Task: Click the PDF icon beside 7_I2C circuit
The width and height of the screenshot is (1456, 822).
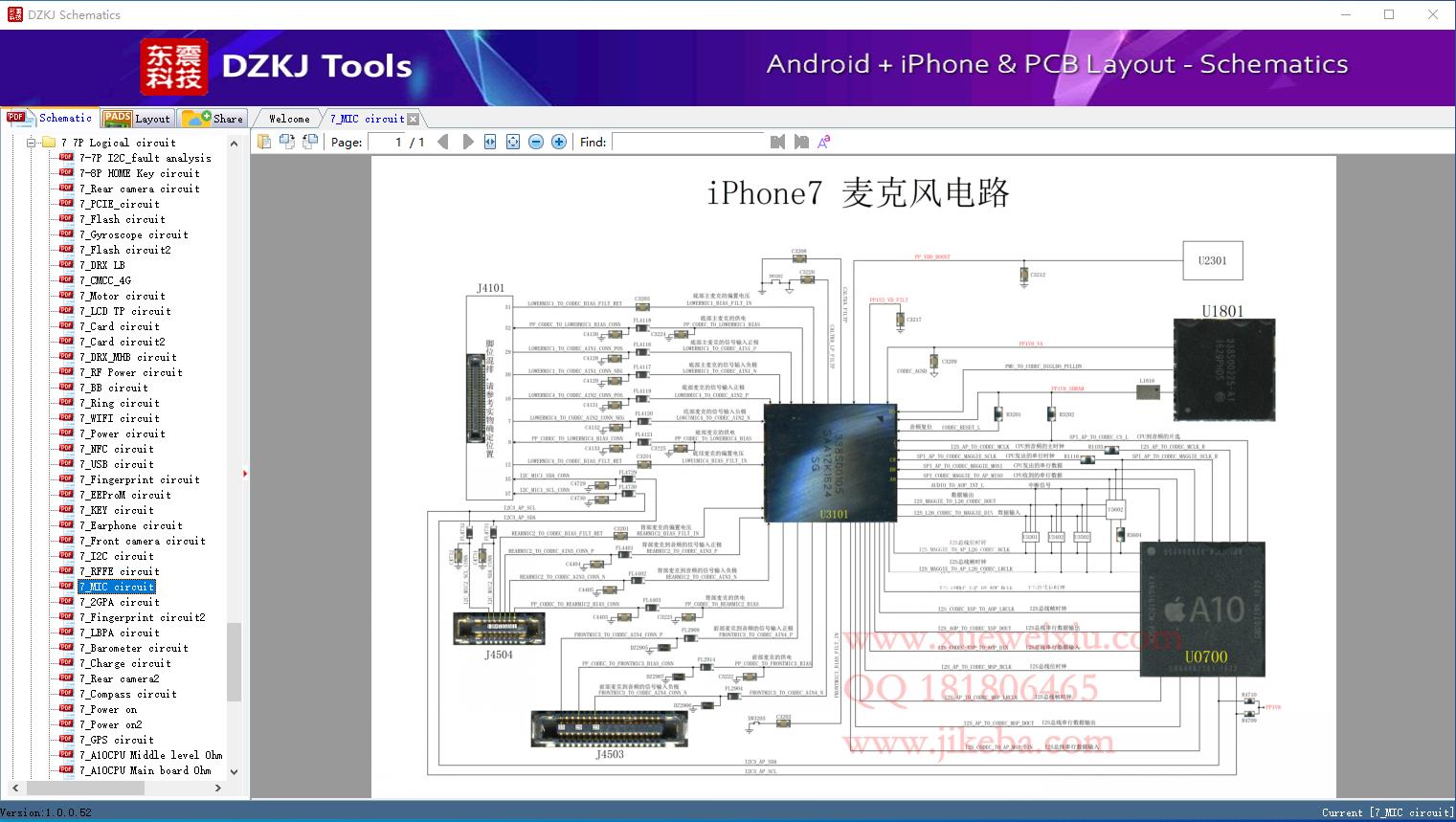Action: [66, 555]
